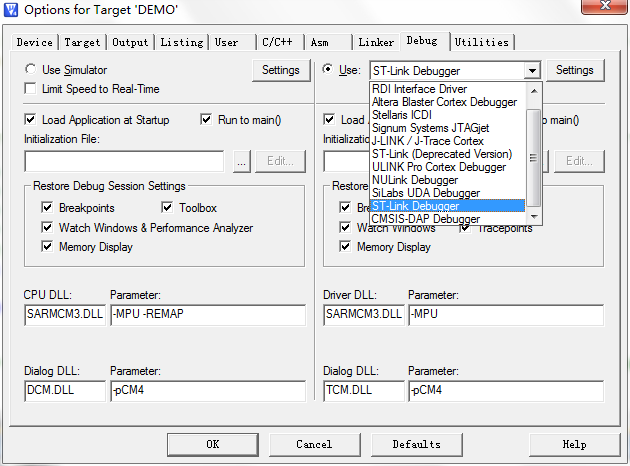Choose ULINK Pro Cortex Debugger
Screen dimensions: 630x466
447,167
